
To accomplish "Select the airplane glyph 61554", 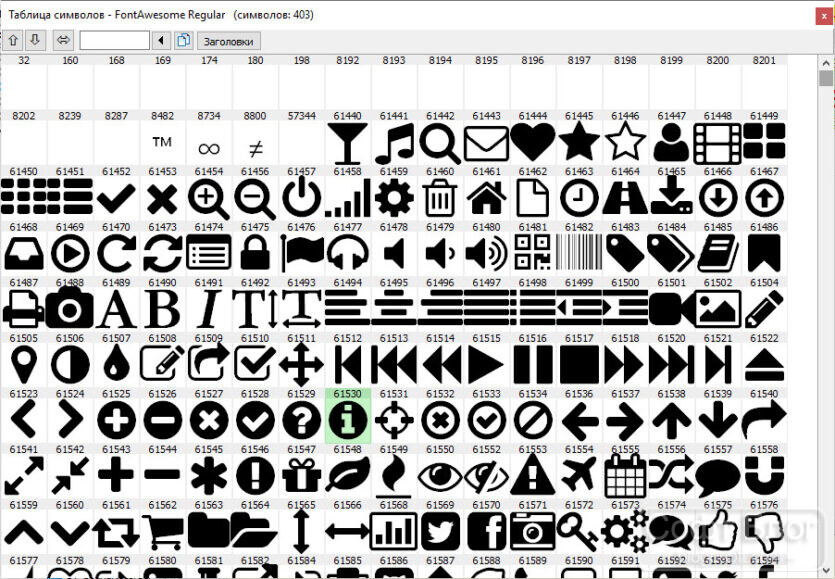I will coord(579,476).
